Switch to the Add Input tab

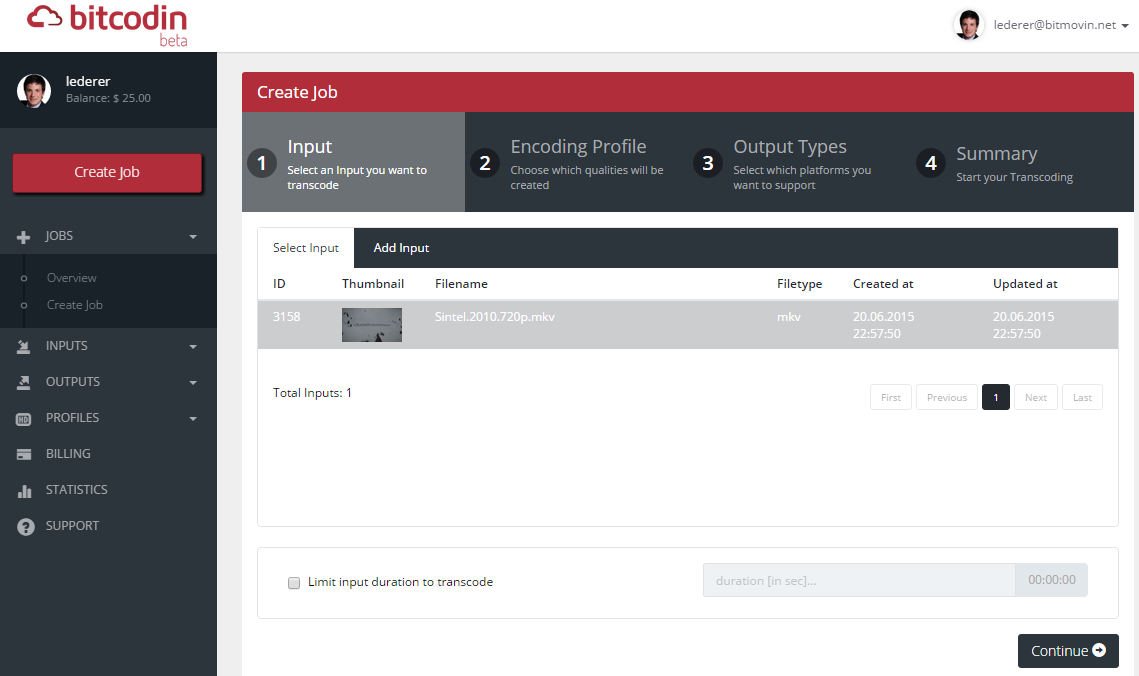point(401,248)
